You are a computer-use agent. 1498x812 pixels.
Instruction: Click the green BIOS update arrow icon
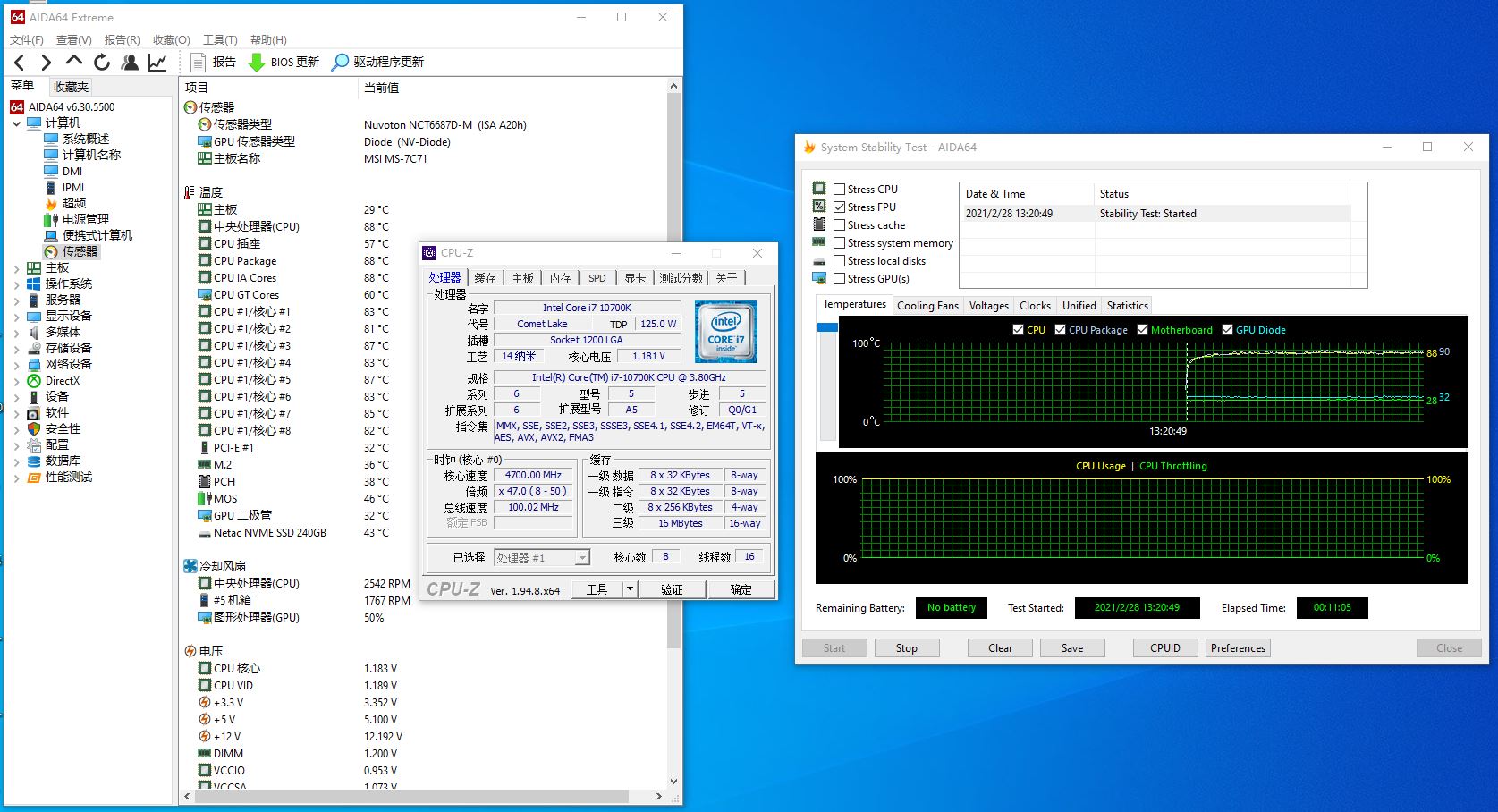click(257, 63)
